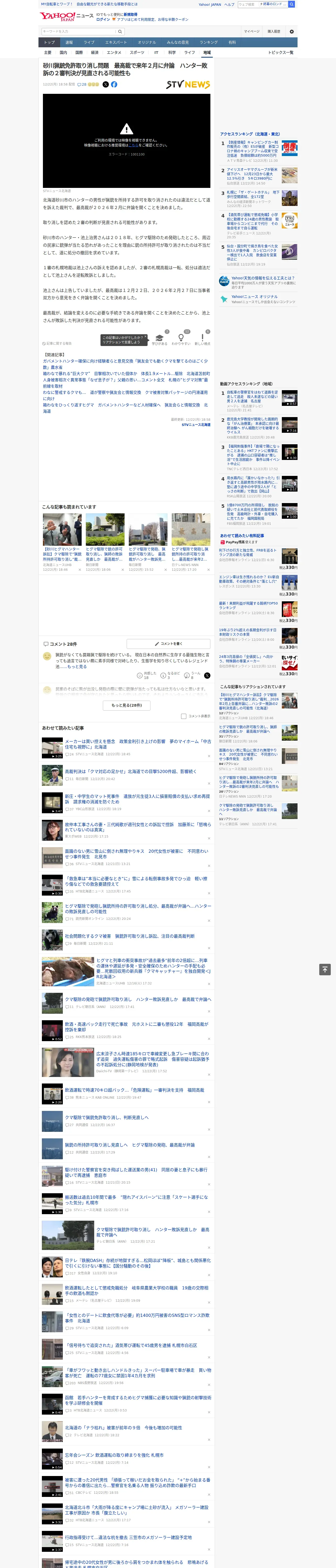Viewport: 336px width, 1568px height.
Task: Open the first related-article photo of hunter interview
Action: (x=62, y=529)
